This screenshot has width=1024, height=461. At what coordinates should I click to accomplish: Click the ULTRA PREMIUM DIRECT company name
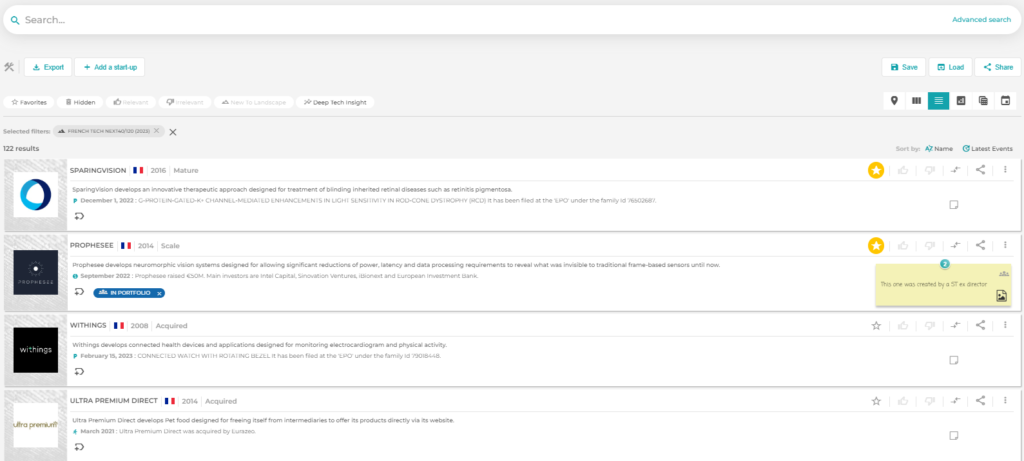114,401
